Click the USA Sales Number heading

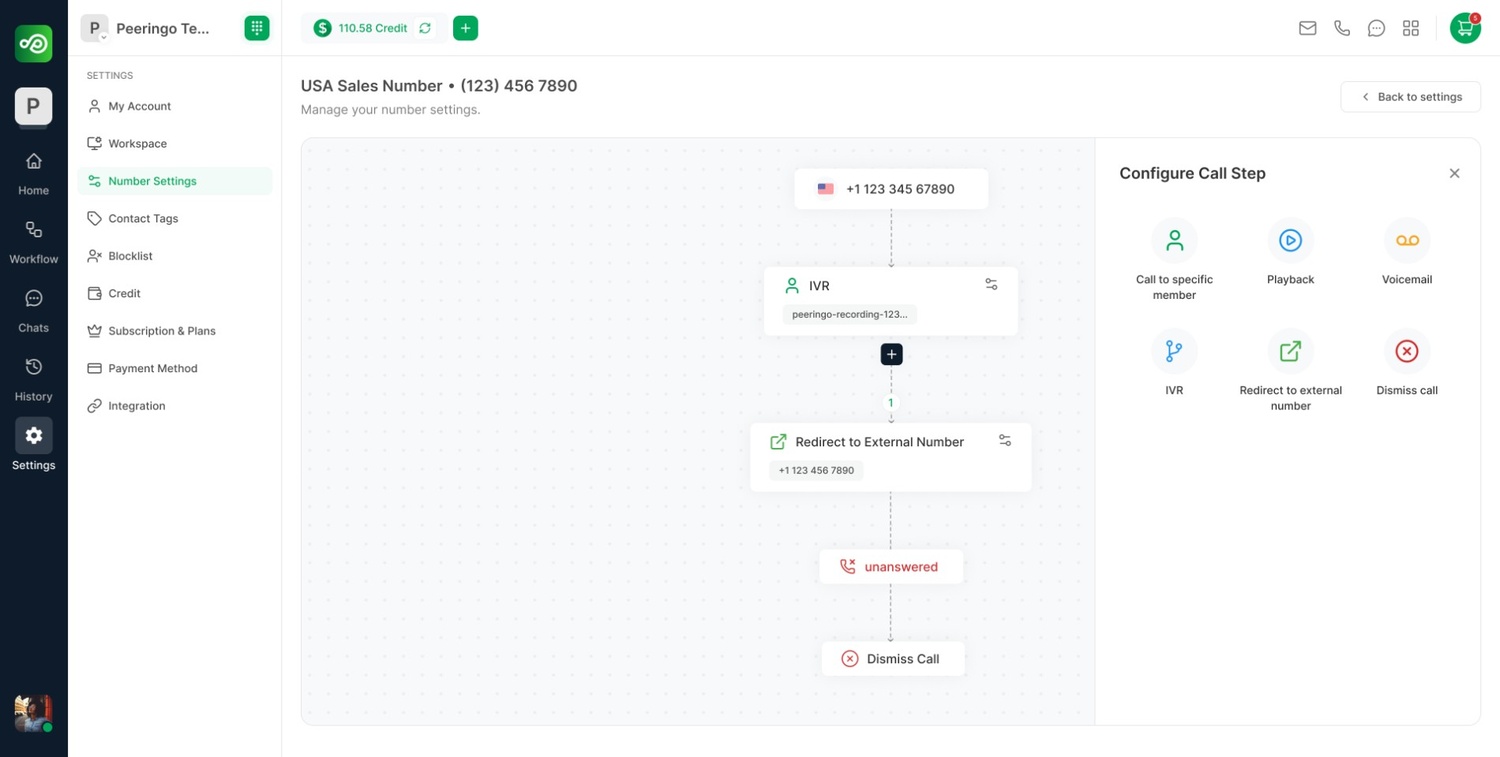pos(439,86)
